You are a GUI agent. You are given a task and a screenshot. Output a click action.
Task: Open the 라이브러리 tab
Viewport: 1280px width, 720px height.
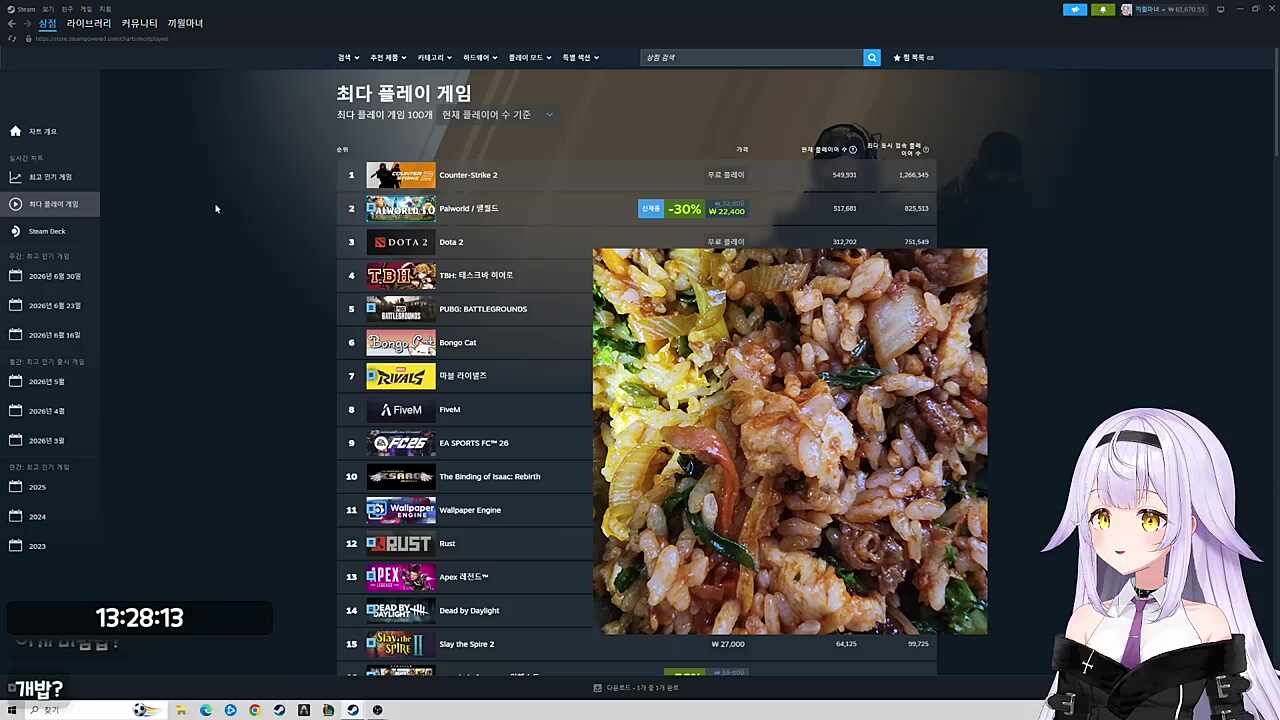89,23
